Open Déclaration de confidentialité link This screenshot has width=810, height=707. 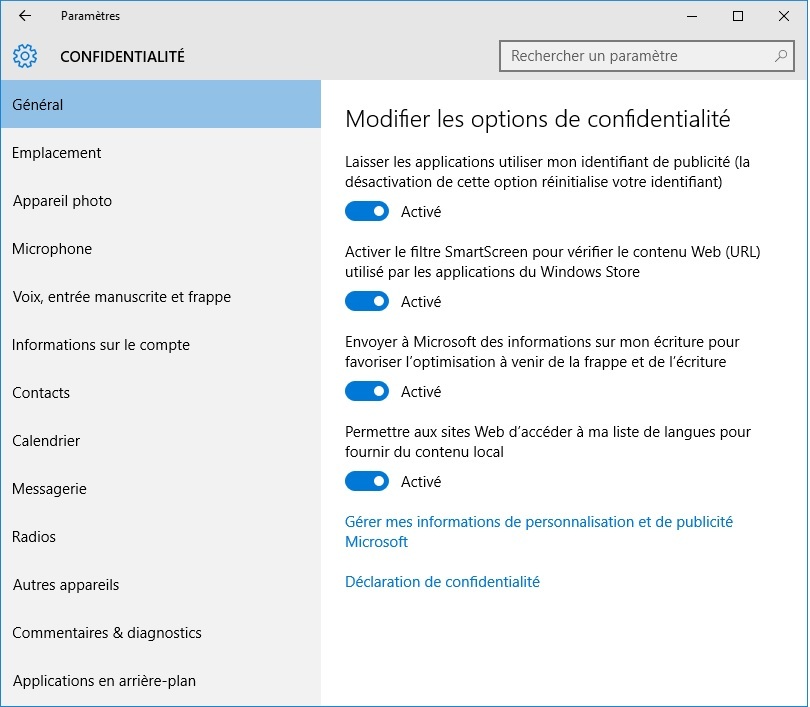[442, 582]
